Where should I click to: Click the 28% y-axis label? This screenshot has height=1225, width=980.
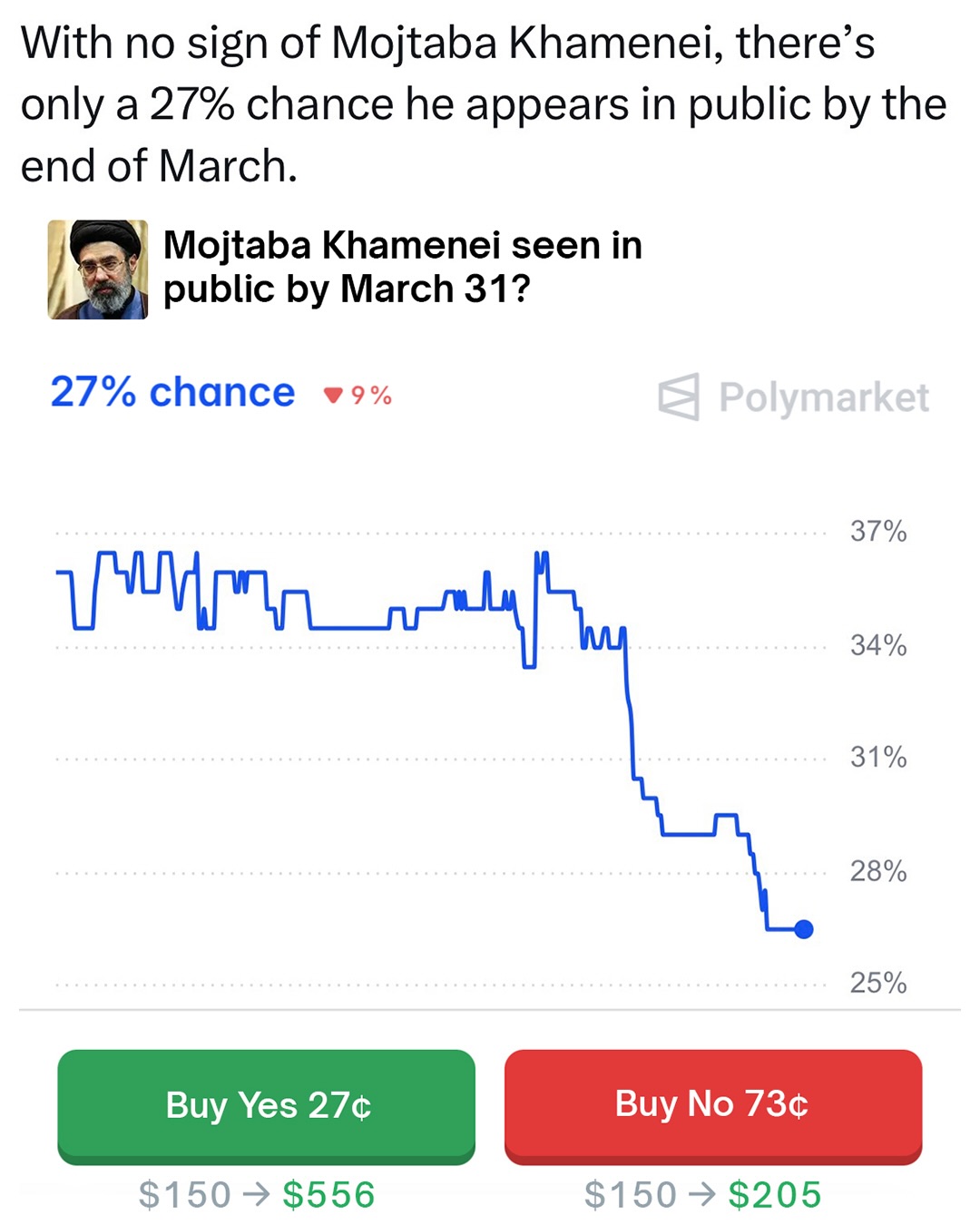pyautogui.click(x=877, y=871)
